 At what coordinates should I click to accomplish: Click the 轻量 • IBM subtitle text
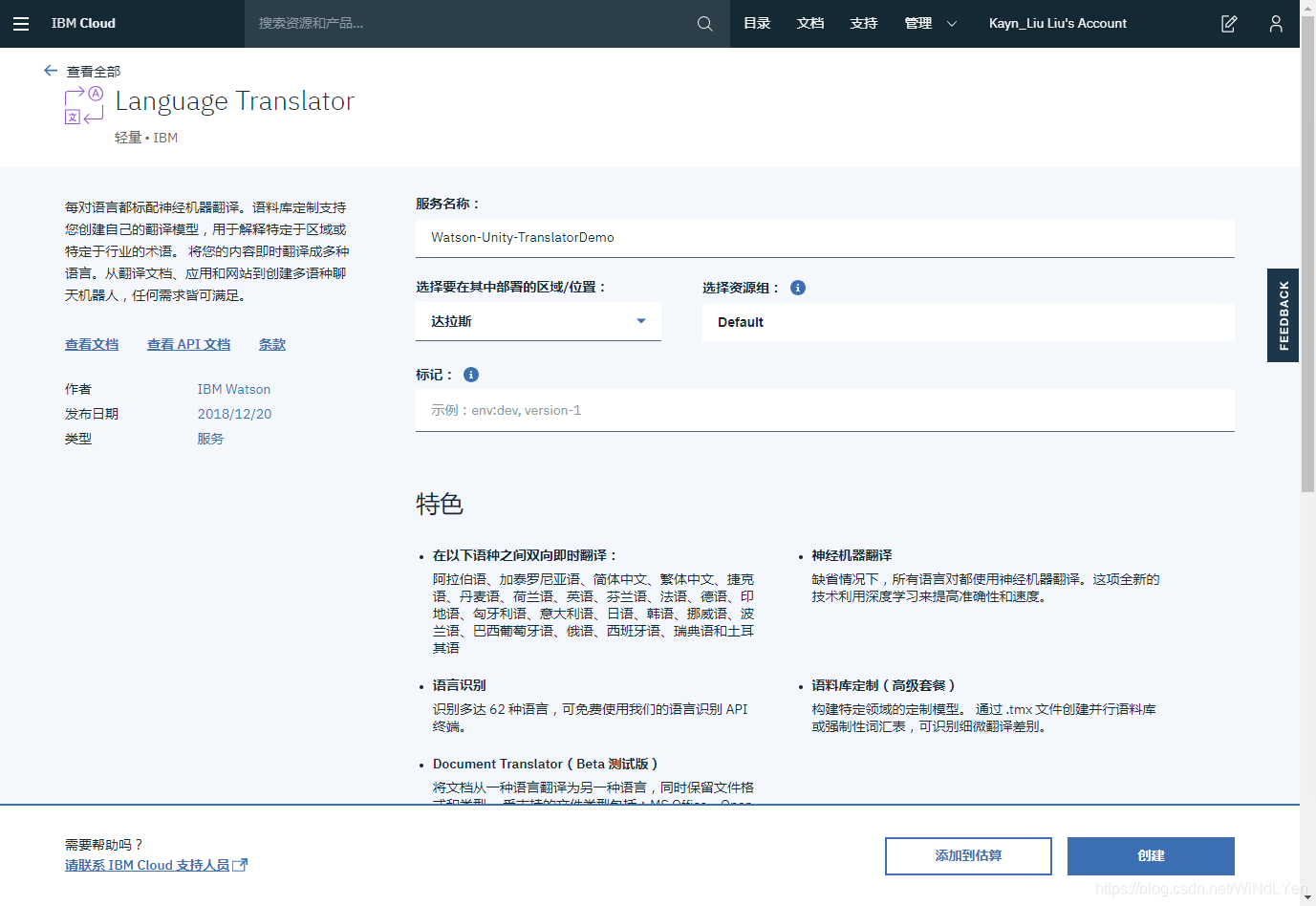tap(146, 138)
